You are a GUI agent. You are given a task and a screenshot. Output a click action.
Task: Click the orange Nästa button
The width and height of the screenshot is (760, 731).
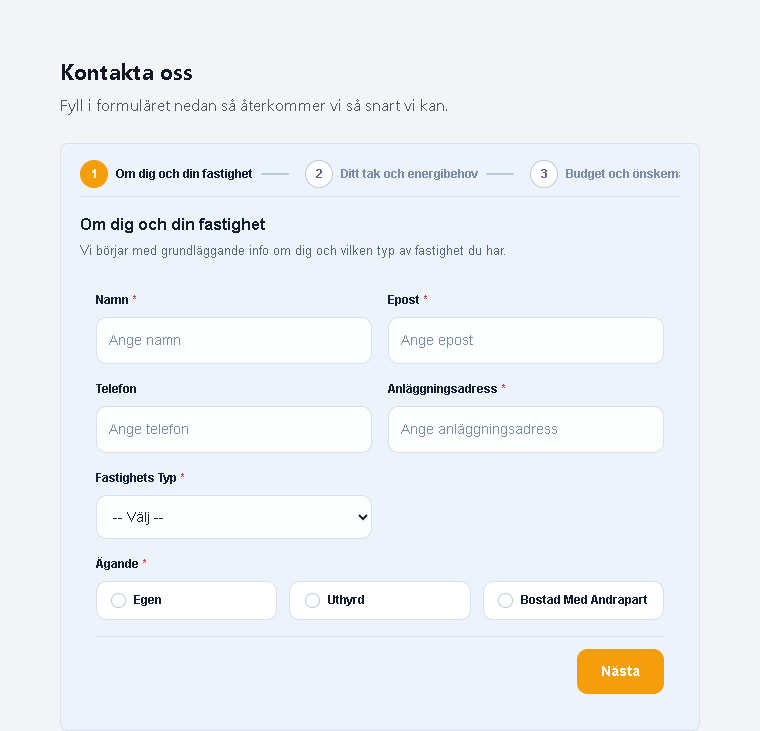pyautogui.click(x=620, y=671)
